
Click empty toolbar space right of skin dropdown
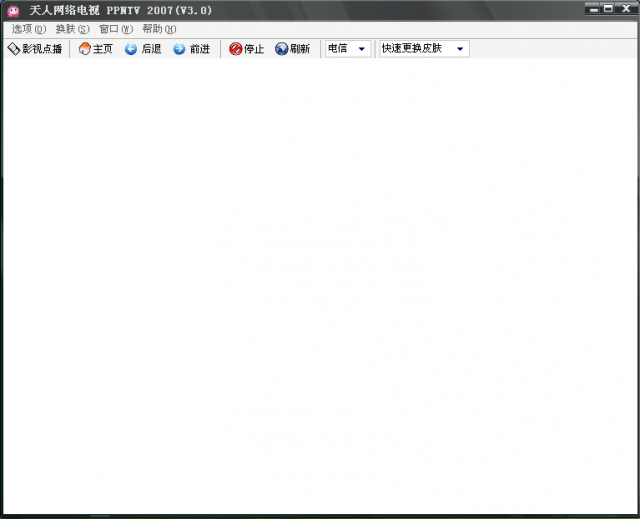(550, 49)
